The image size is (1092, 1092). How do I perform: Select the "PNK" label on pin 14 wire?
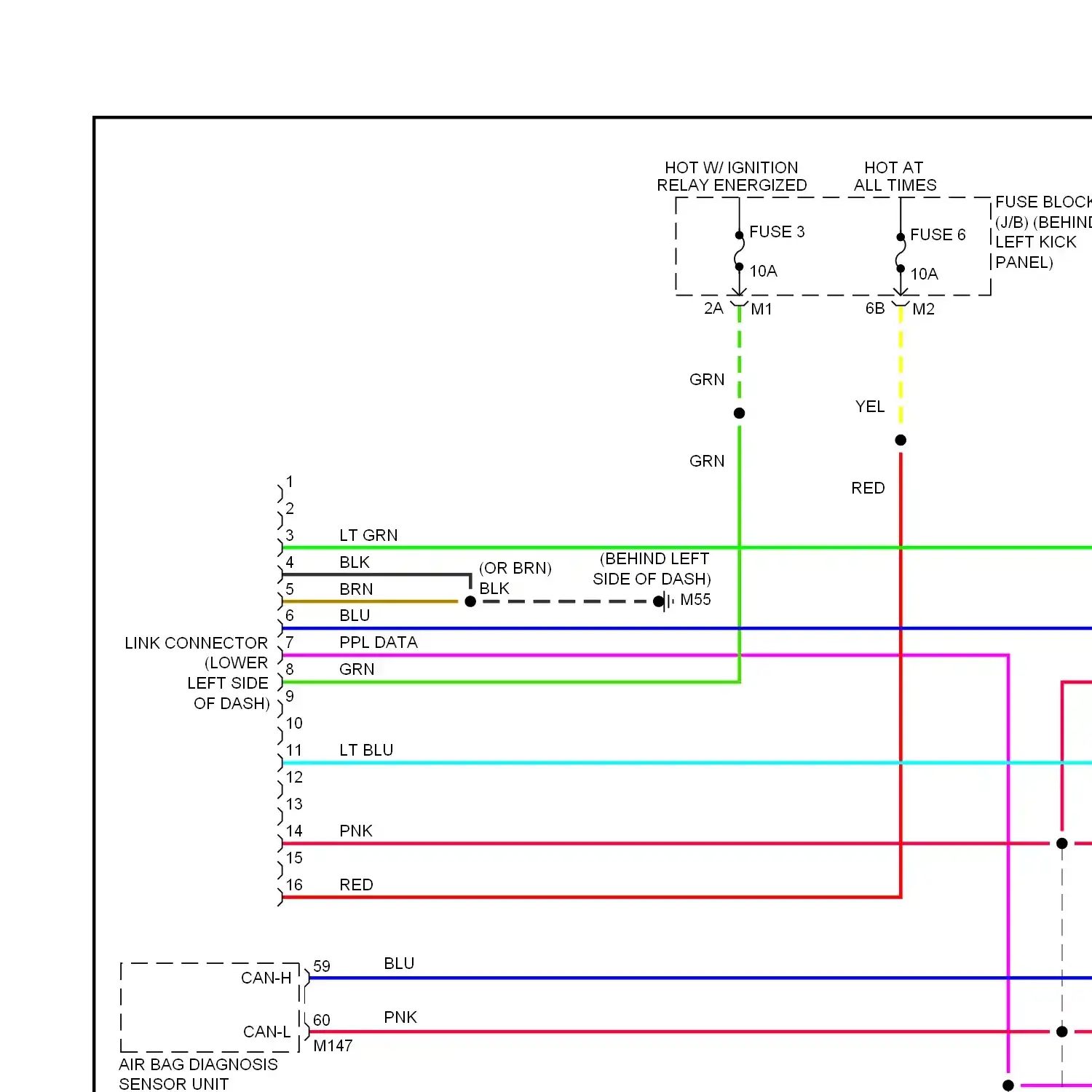(x=356, y=831)
